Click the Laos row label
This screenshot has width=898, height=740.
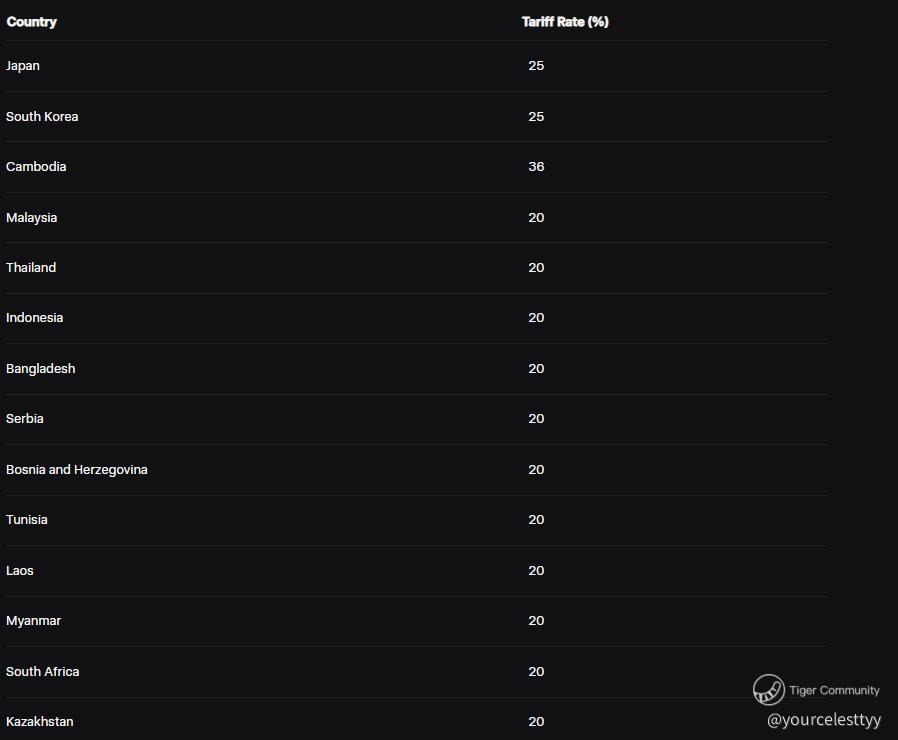(x=20, y=570)
